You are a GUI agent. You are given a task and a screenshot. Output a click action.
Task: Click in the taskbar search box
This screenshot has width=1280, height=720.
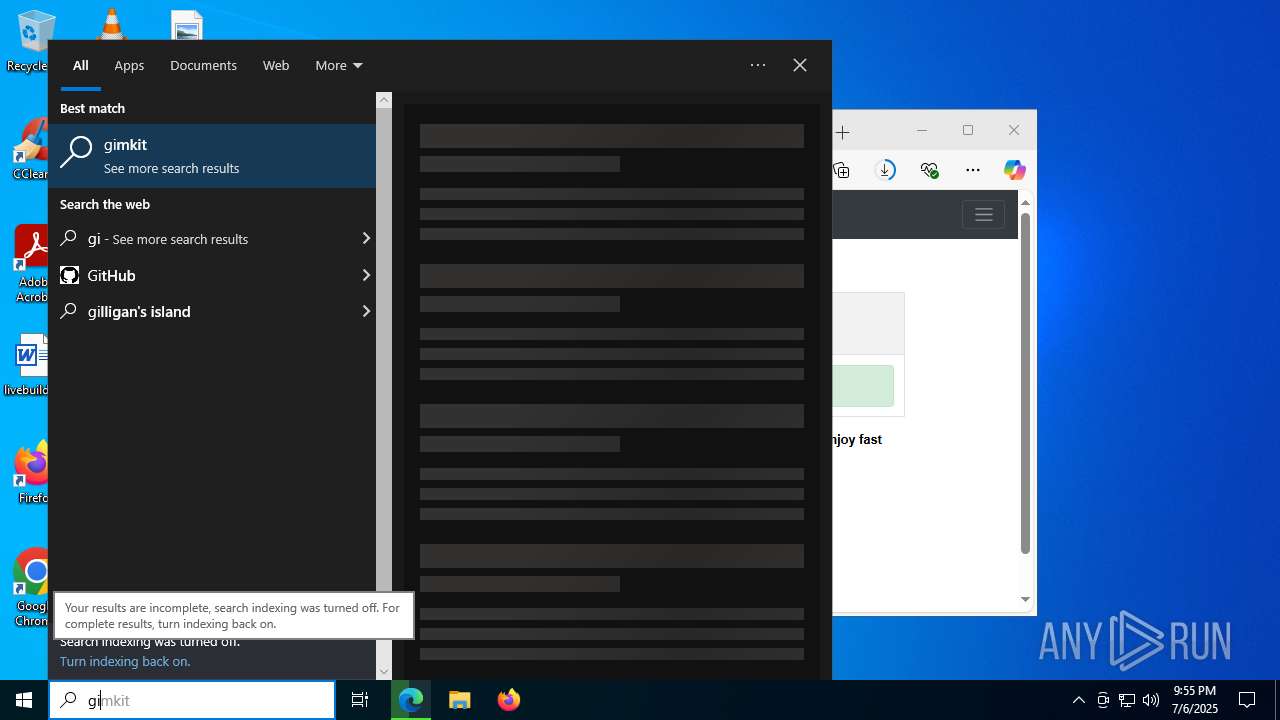192,700
